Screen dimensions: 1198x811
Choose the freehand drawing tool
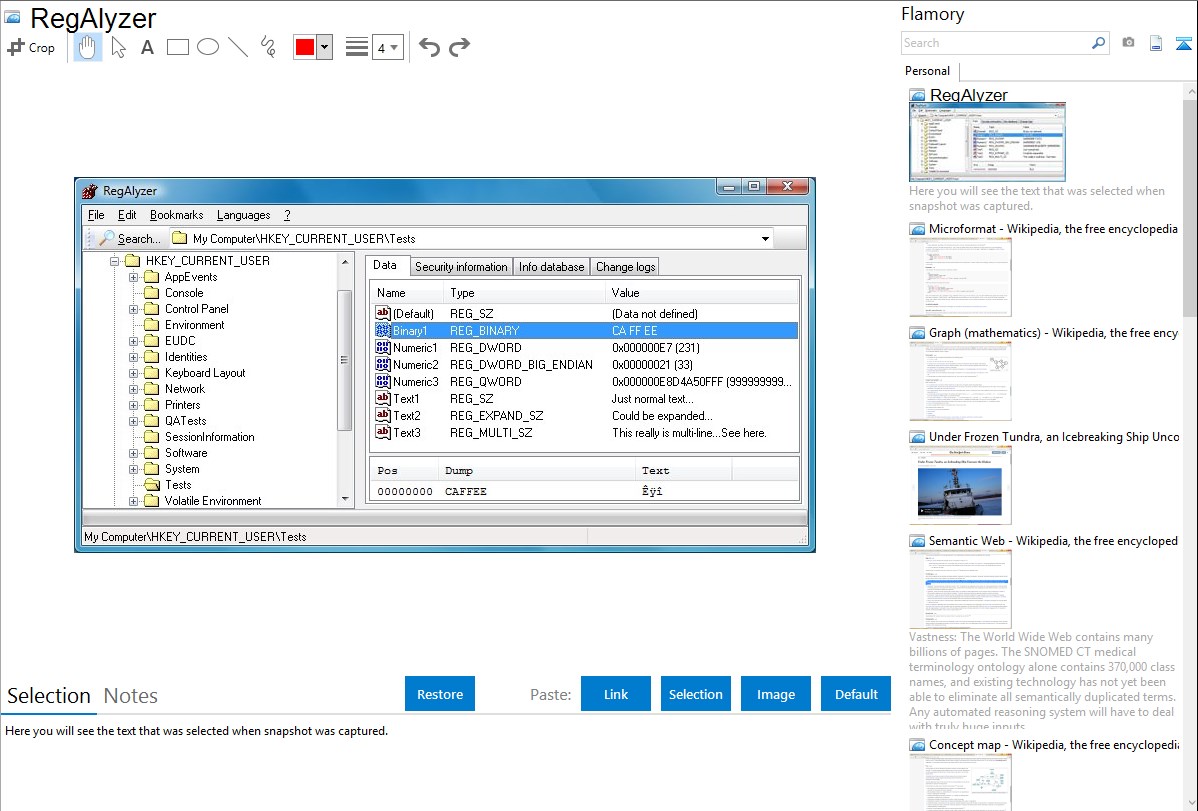[x=268, y=47]
